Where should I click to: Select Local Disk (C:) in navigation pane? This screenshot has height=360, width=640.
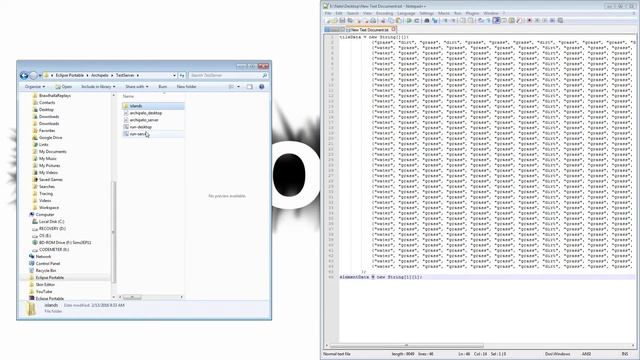[x=51, y=221]
